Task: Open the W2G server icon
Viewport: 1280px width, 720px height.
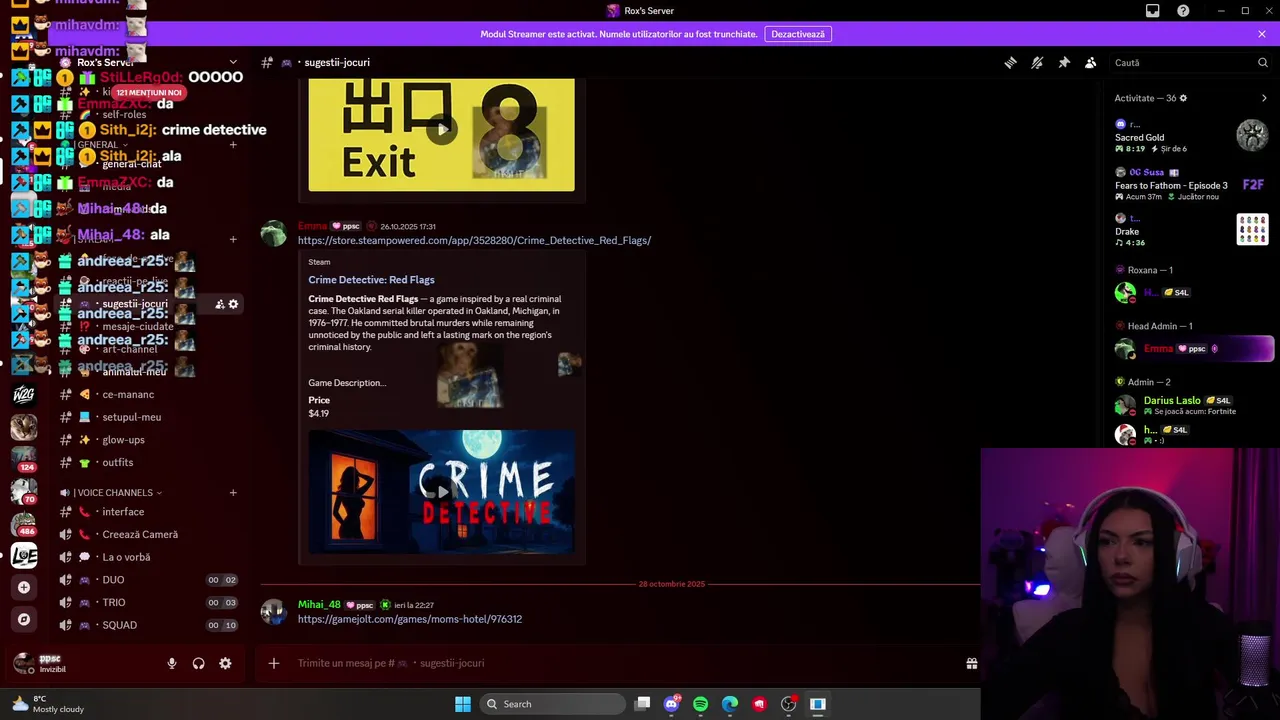Action: coord(23,395)
